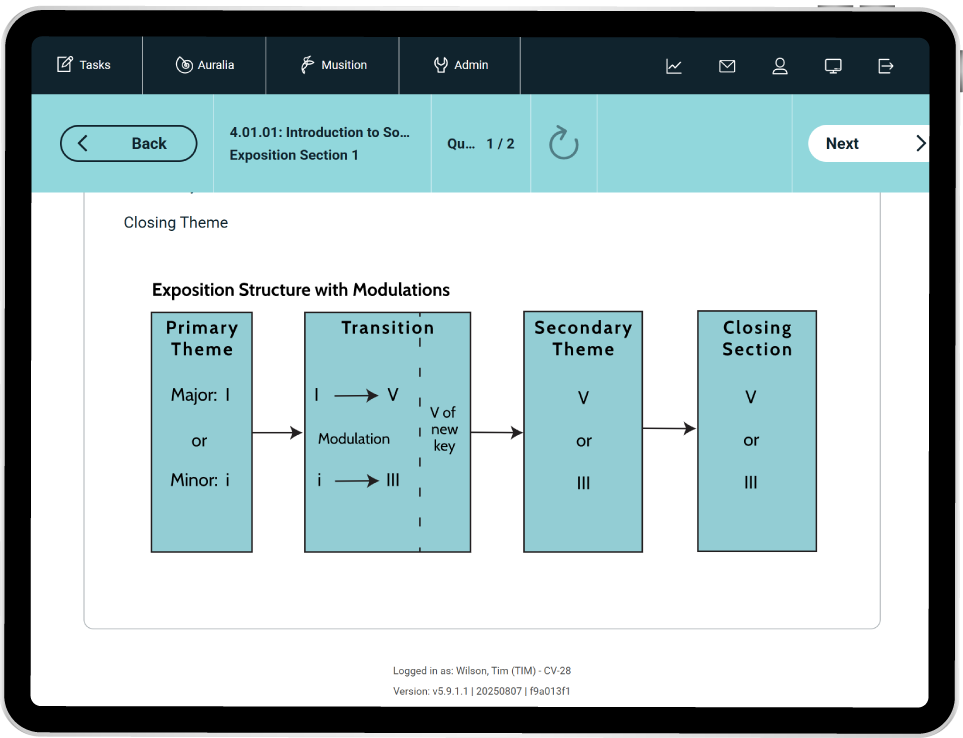Image resolution: width=963 pixels, height=738 pixels.
Task: Click the question counter 1 / 2
Action: tap(499, 144)
